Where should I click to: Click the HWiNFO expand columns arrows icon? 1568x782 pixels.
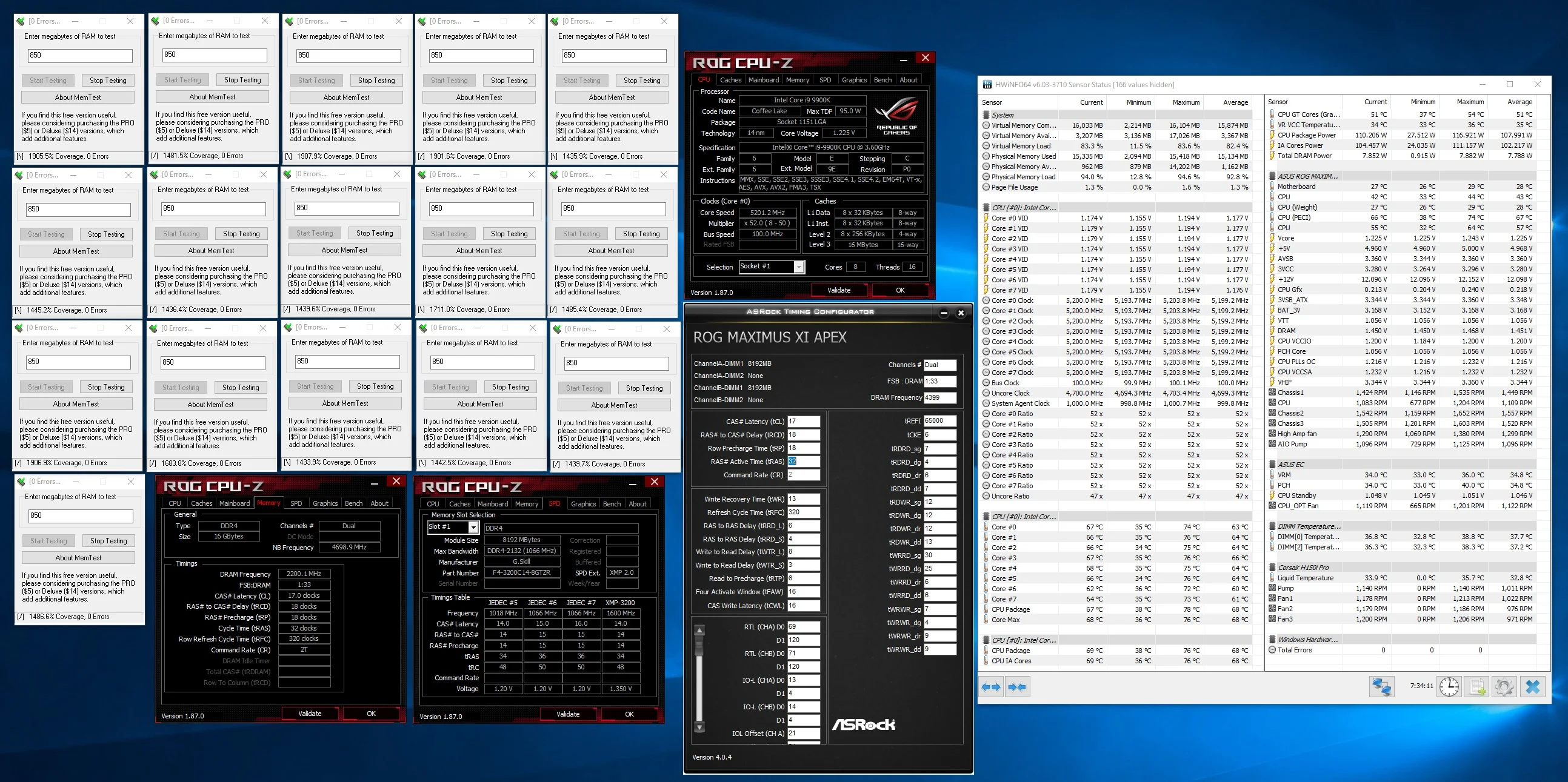(992, 687)
